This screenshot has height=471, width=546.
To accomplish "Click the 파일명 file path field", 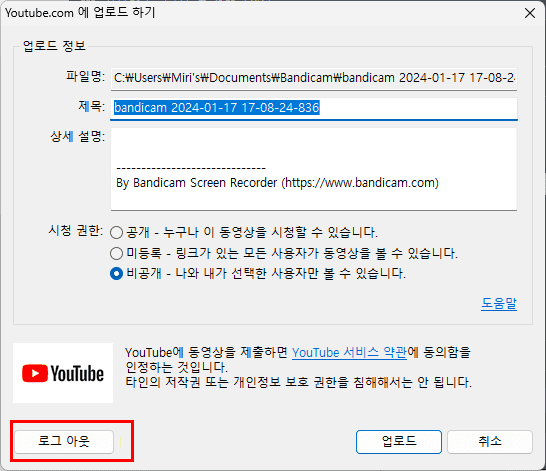I will point(314,78).
